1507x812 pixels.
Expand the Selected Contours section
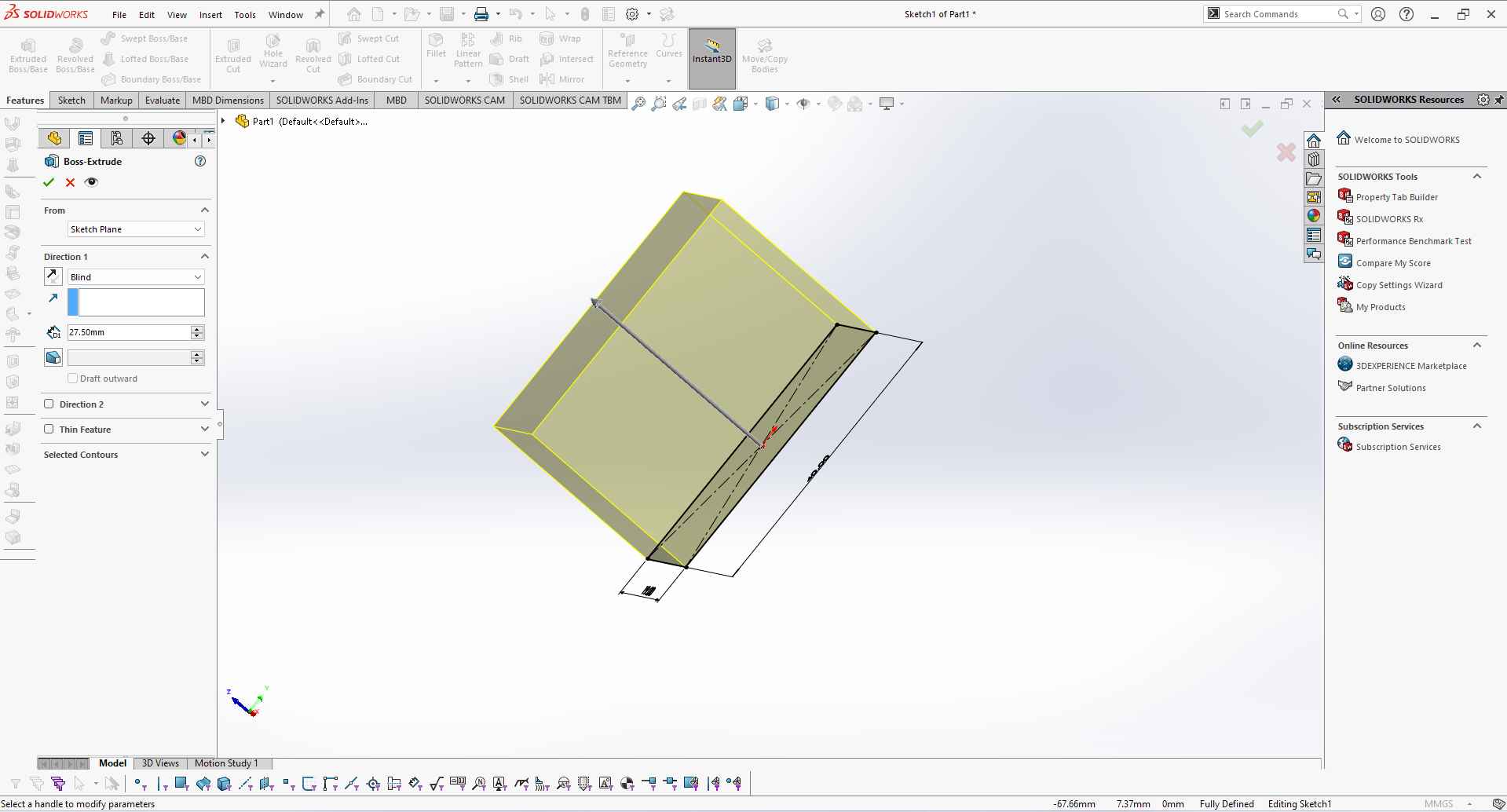[205, 454]
